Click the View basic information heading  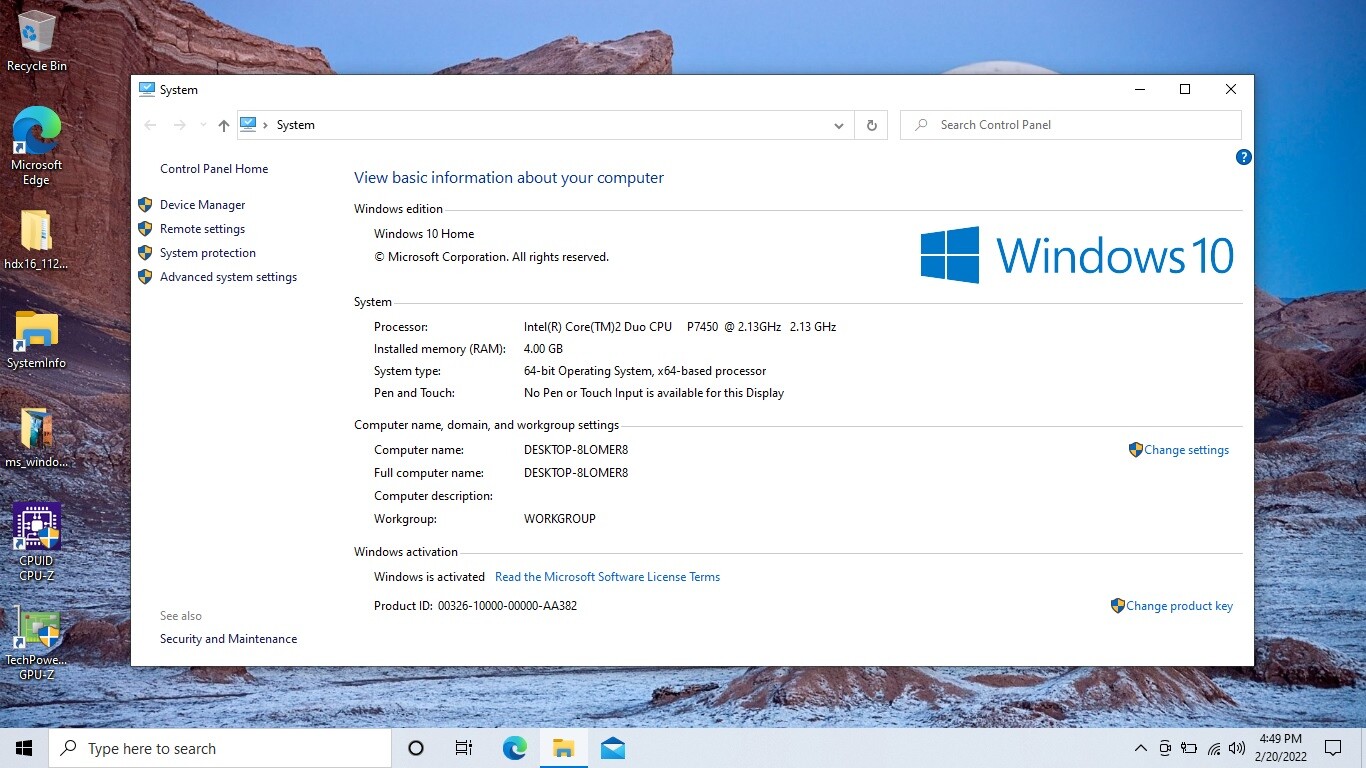tap(509, 178)
